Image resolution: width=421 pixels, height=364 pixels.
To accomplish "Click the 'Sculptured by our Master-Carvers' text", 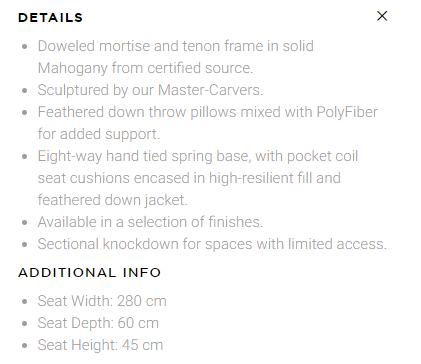I will point(150,90).
